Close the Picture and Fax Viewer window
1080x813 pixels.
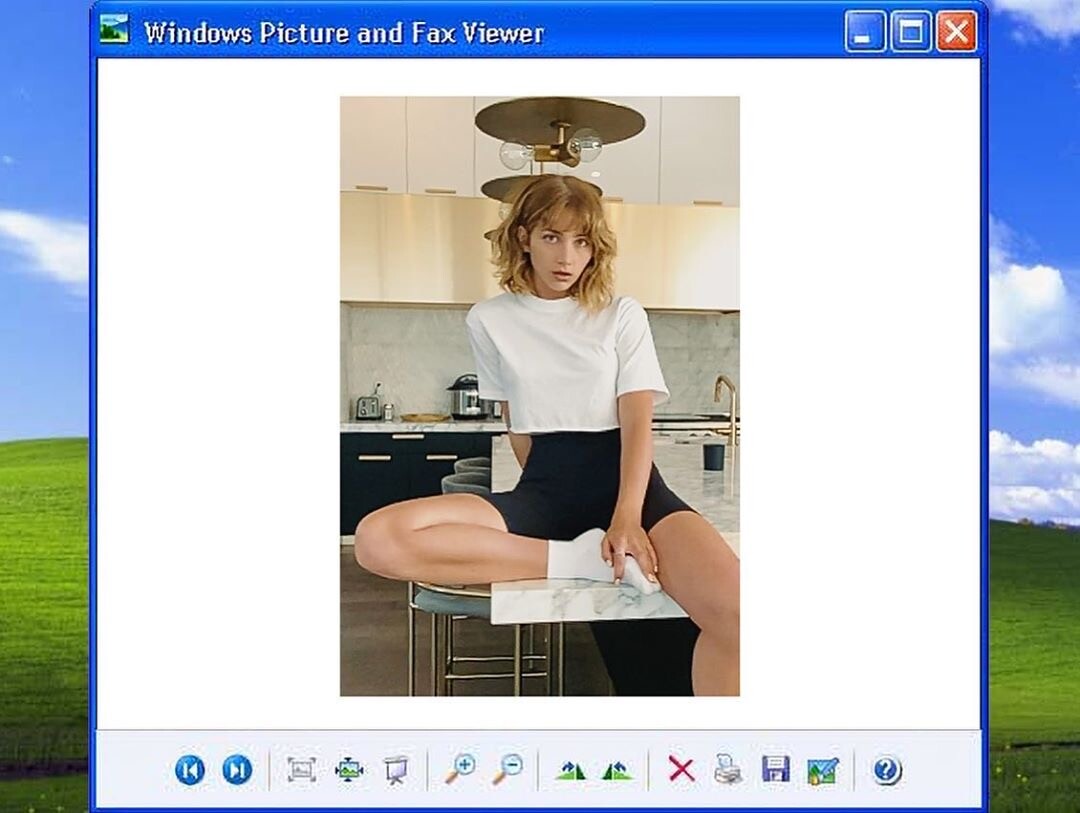click(x=956, y=32)
